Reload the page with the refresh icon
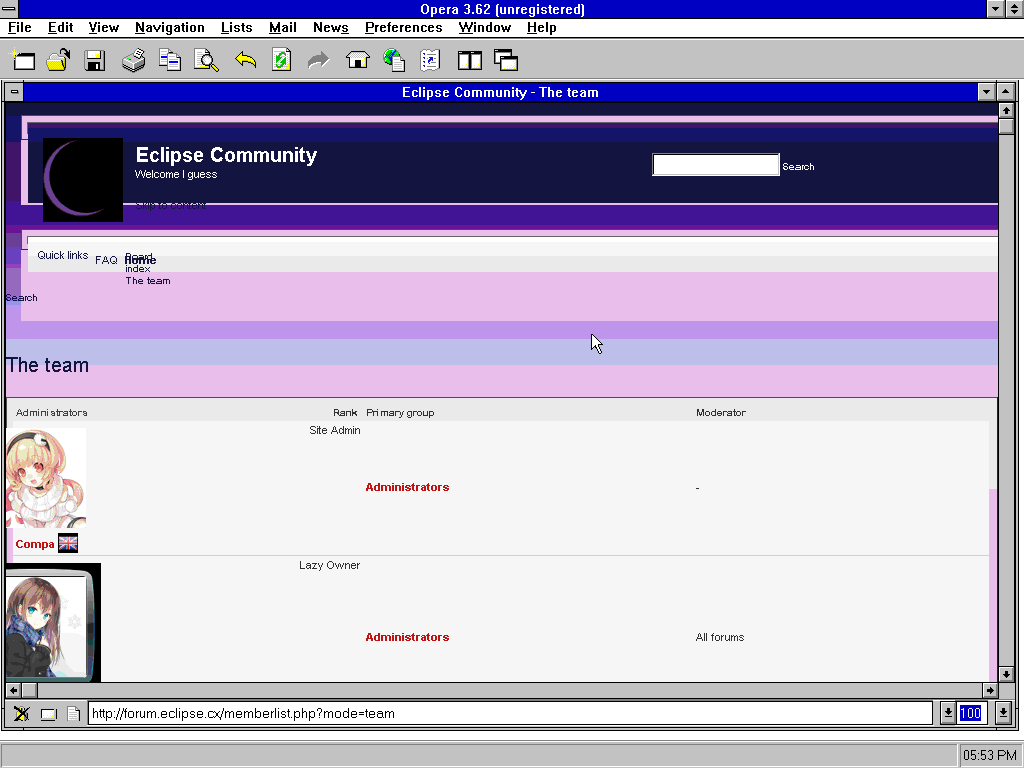Image resolution: width=1024 pixels, height=768 pixels. [x=281, y=60]
